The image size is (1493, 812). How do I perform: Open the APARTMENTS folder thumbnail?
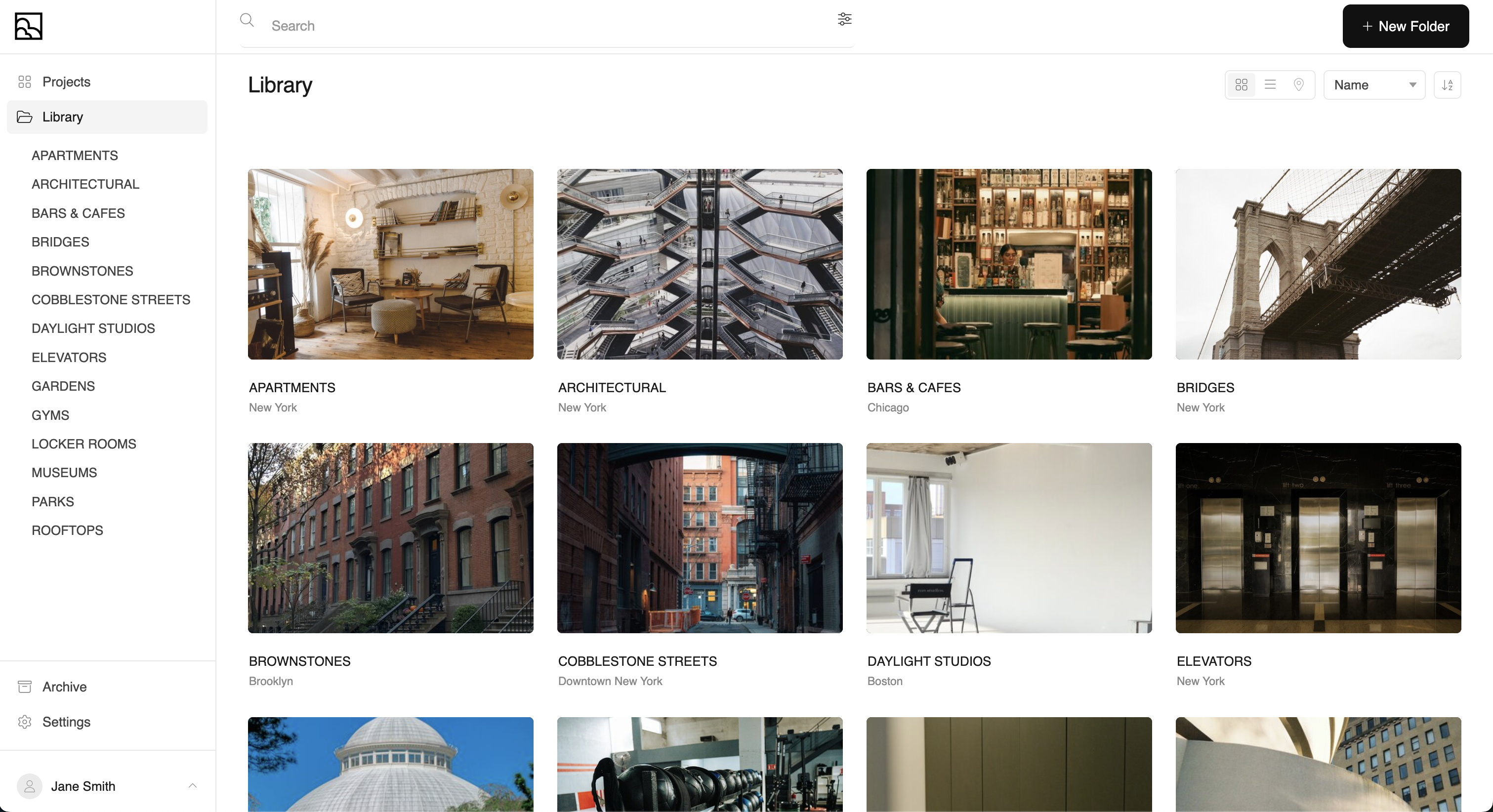(391, 264)
